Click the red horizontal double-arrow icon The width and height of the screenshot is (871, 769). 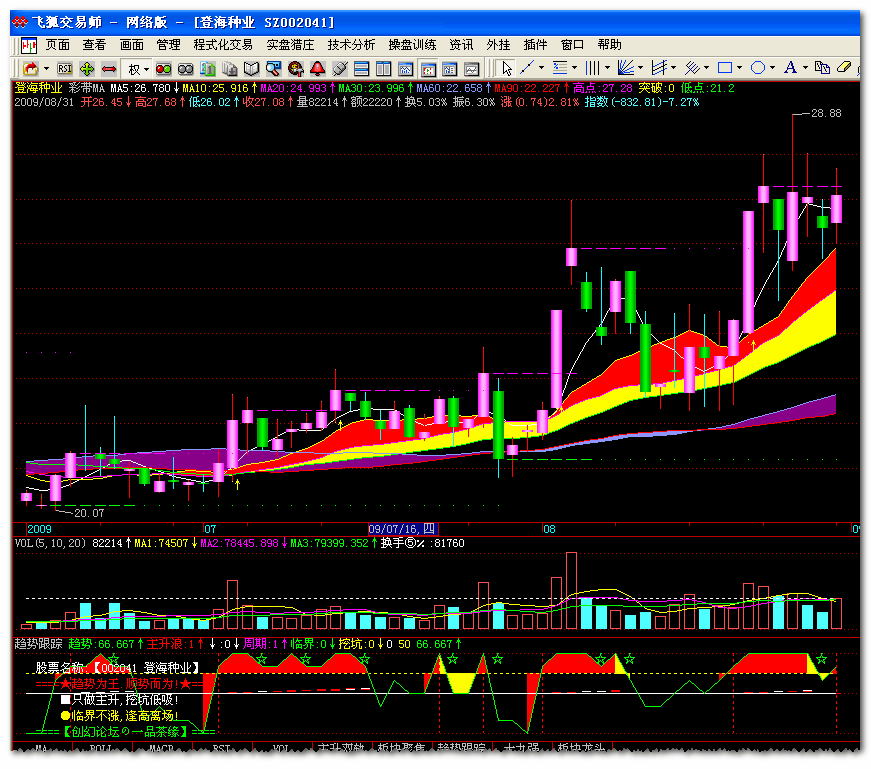(x=109, y=69)
